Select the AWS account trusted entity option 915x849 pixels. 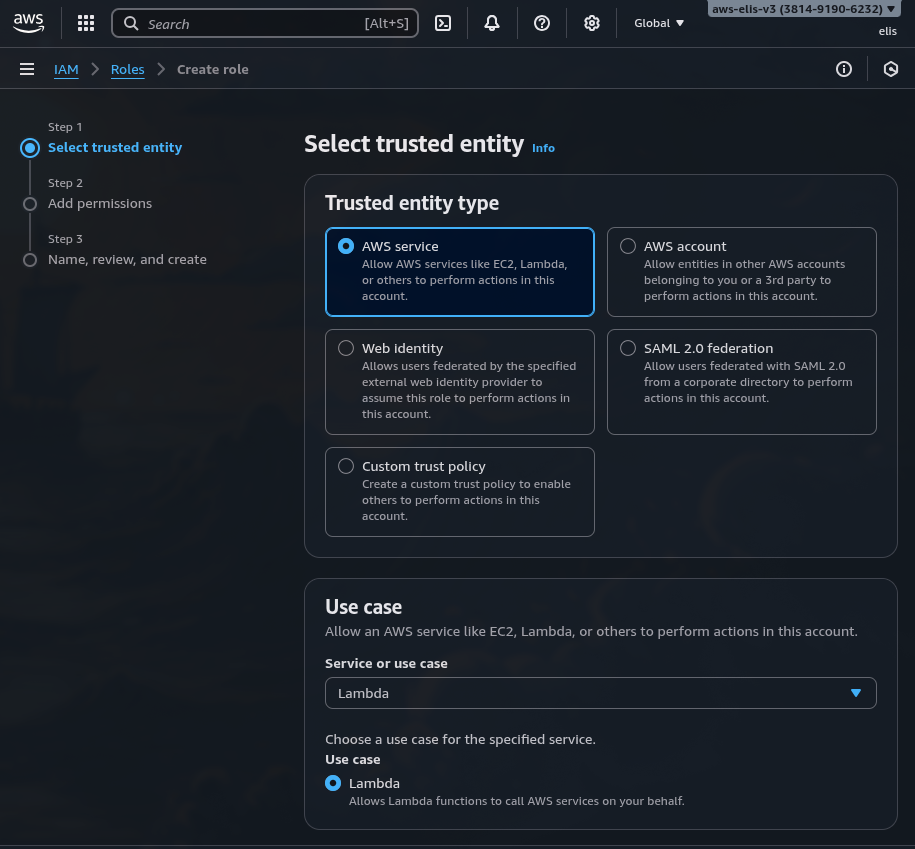click(628, 246)
